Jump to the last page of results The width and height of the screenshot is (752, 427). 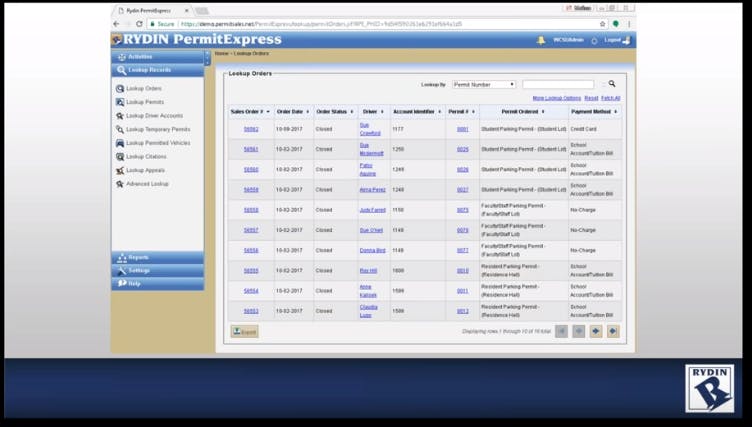(613, 331)
